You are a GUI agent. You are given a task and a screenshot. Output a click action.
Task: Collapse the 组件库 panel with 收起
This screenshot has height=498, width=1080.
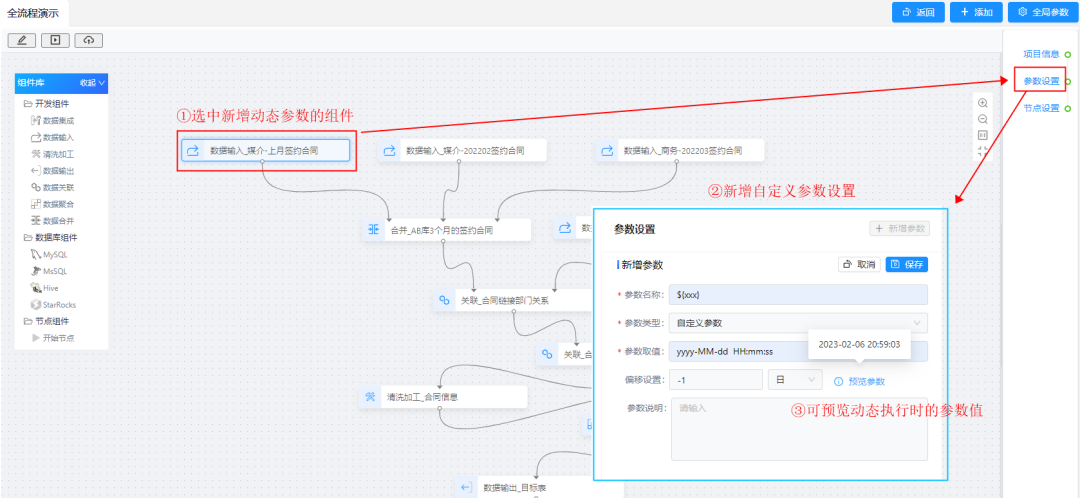92,83
